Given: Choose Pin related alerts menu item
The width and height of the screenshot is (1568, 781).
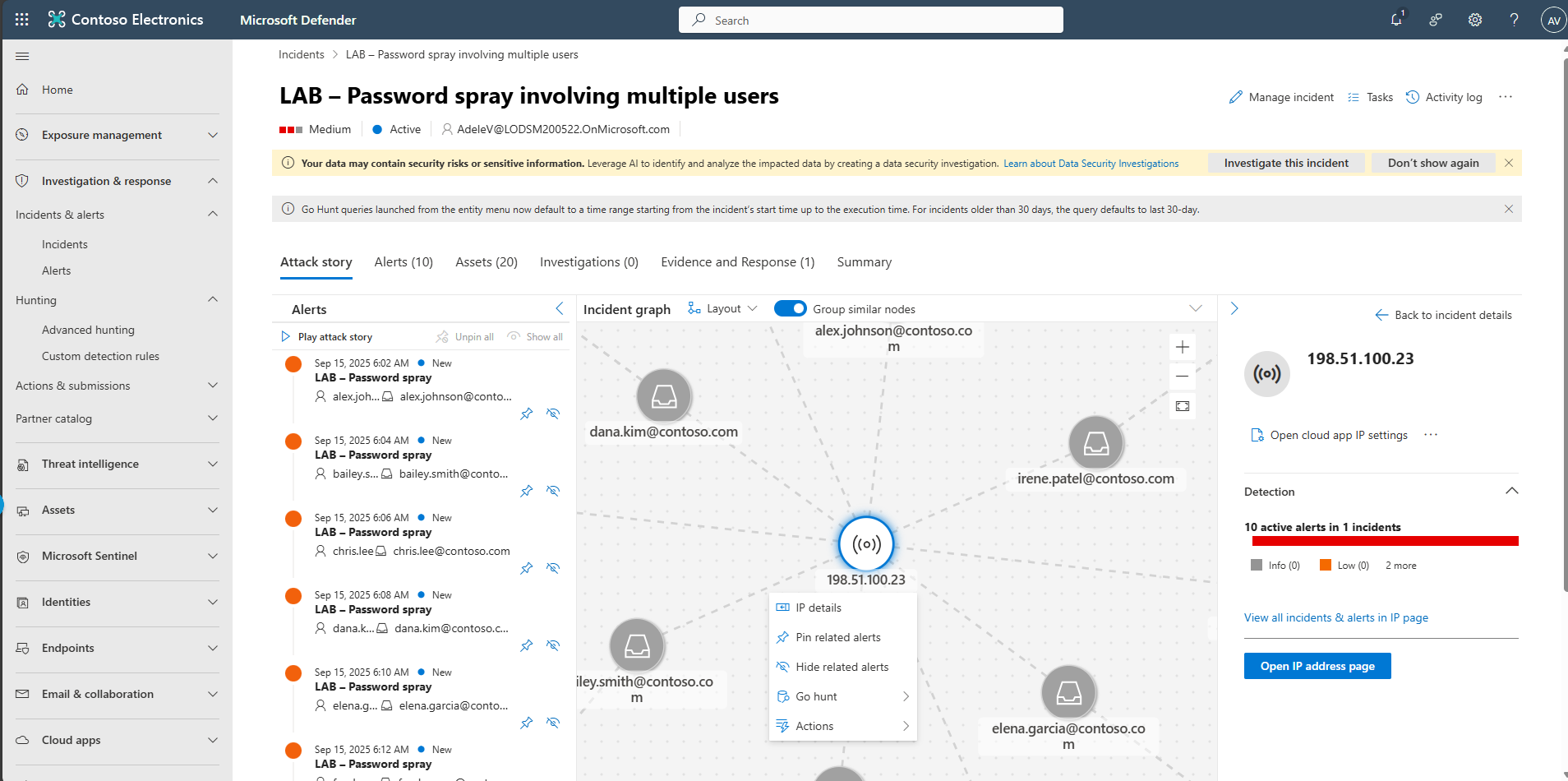Looking at the screenshot, I should (x=842, y=637).
